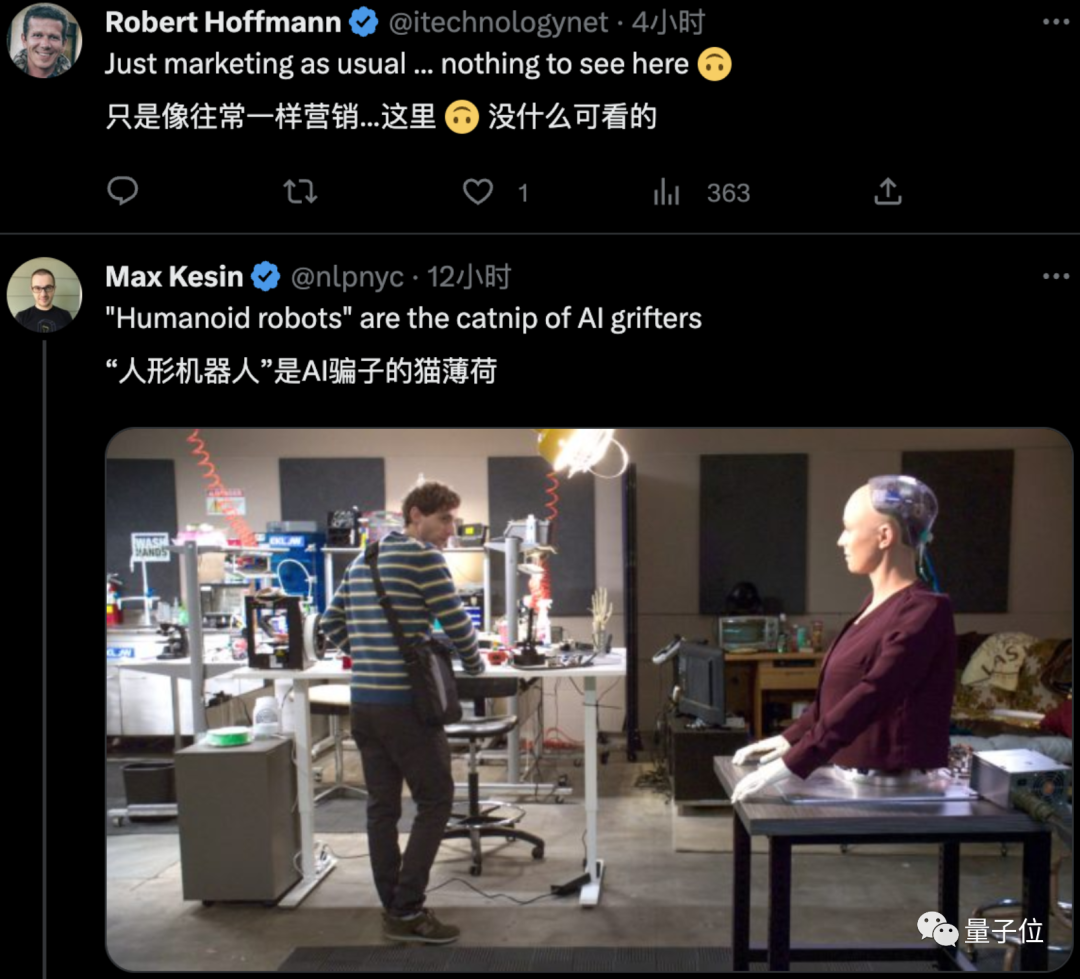Click the 363 view count
The height and width of the screenshot is (979, 1080).
[x=728, y=193]
